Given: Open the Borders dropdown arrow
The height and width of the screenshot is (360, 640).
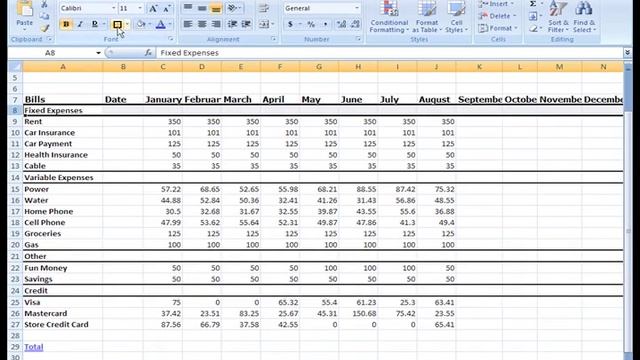Looking at the screenshot, I should pos(127,24).
